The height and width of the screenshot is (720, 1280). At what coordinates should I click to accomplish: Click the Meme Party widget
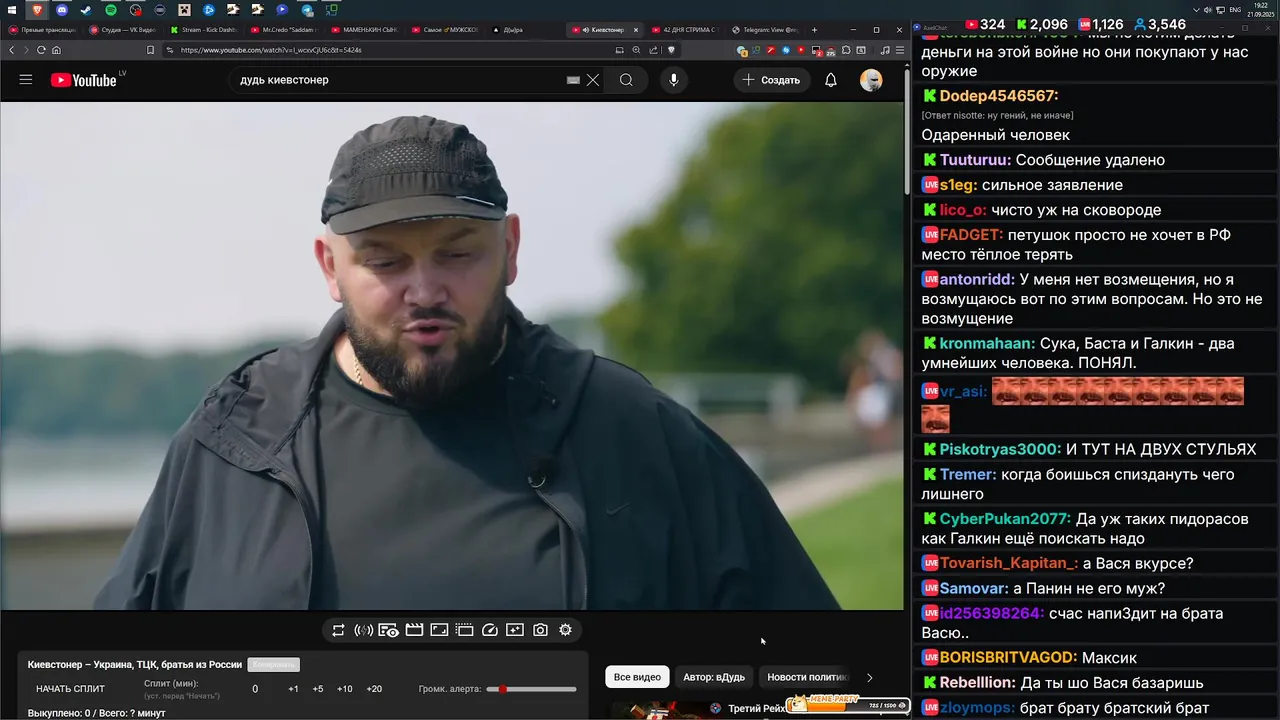click(847, 704)
